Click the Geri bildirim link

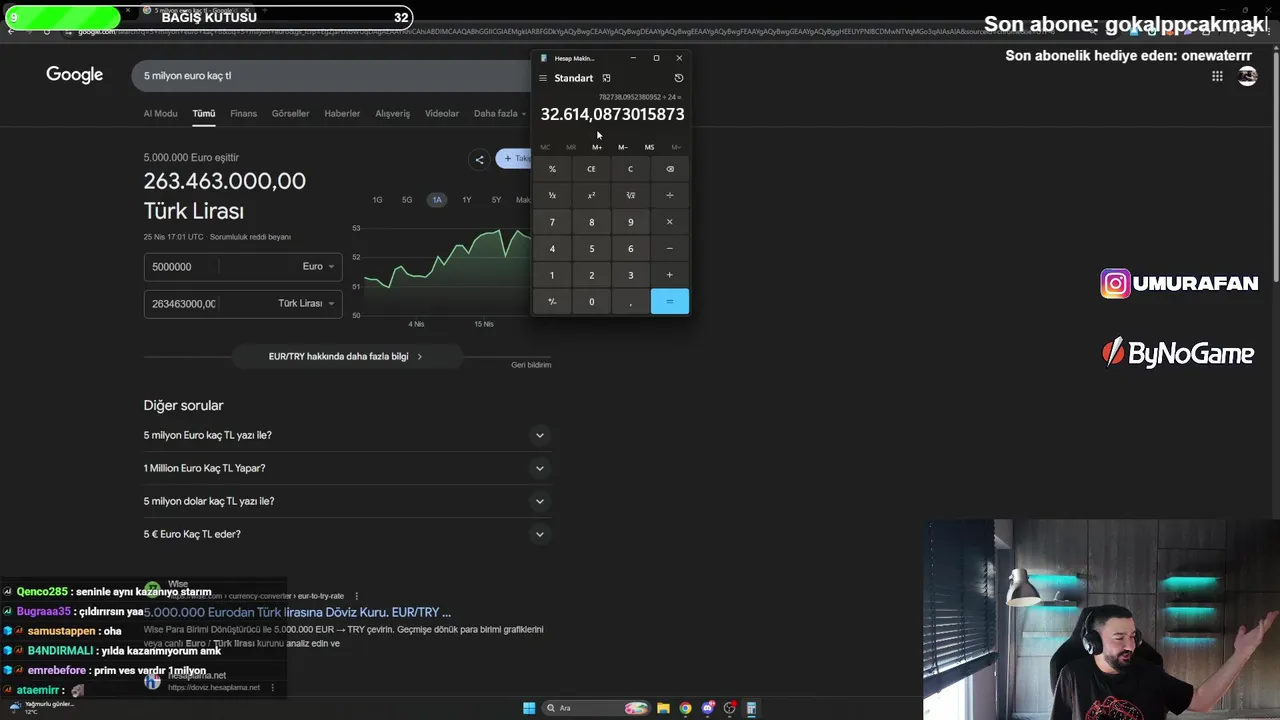(x=531, y=365)
